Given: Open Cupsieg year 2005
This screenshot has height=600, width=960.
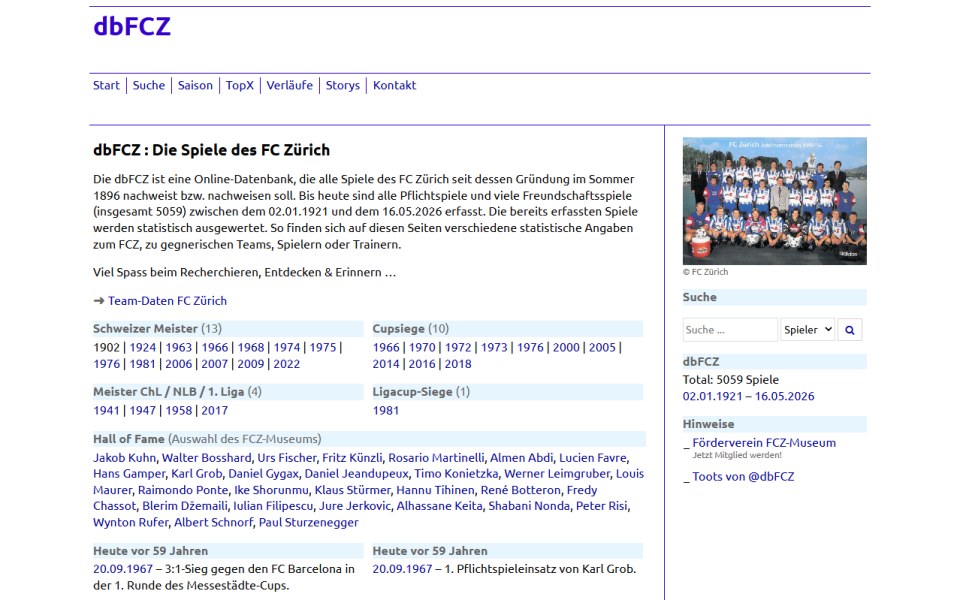Looking at the screenshot, I should click(602, 347).
